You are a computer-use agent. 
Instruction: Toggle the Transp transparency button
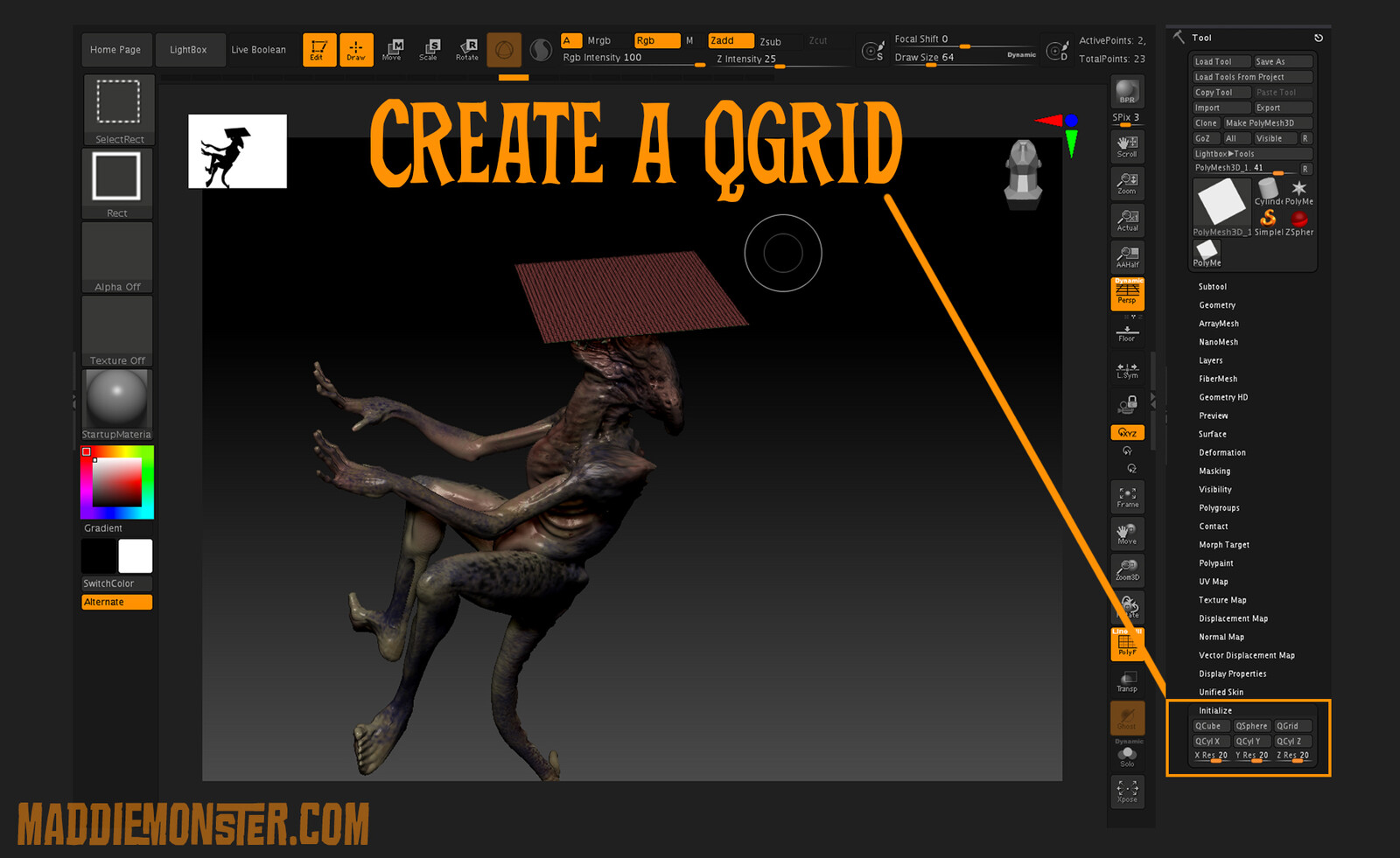click(1127, 681)
